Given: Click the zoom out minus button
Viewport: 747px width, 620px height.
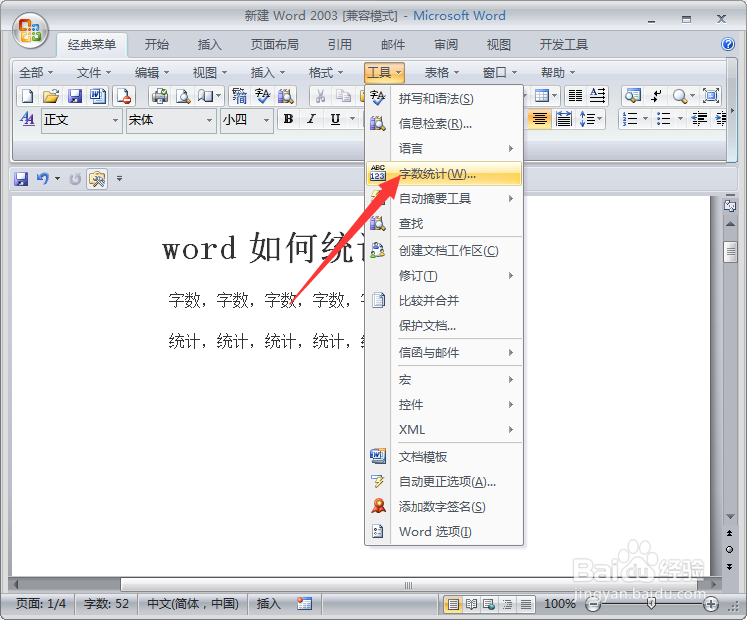Looking at the screenshot, I should pyautogui.click(x=593, y=605).
